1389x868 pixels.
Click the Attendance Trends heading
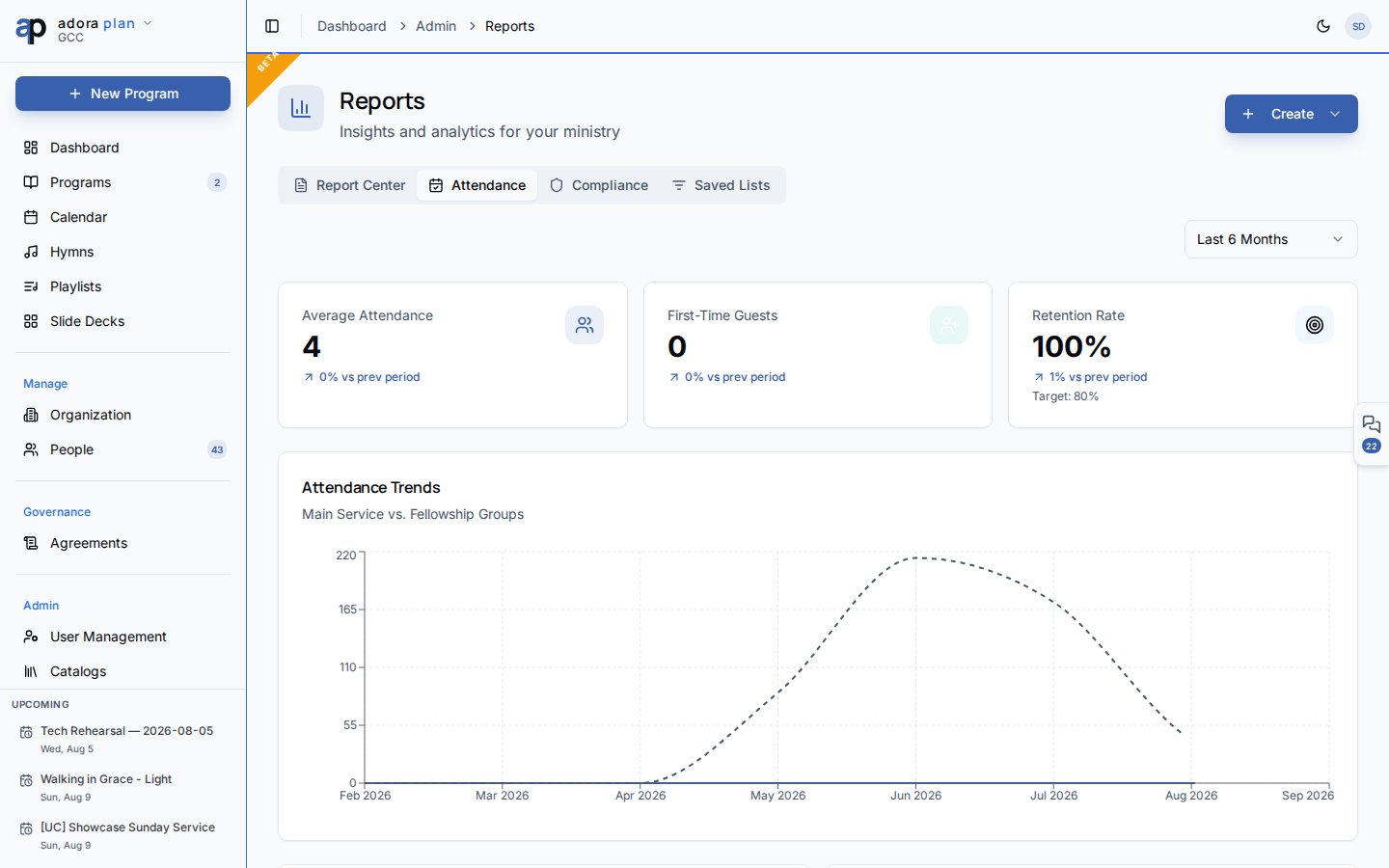coord(370,487)
